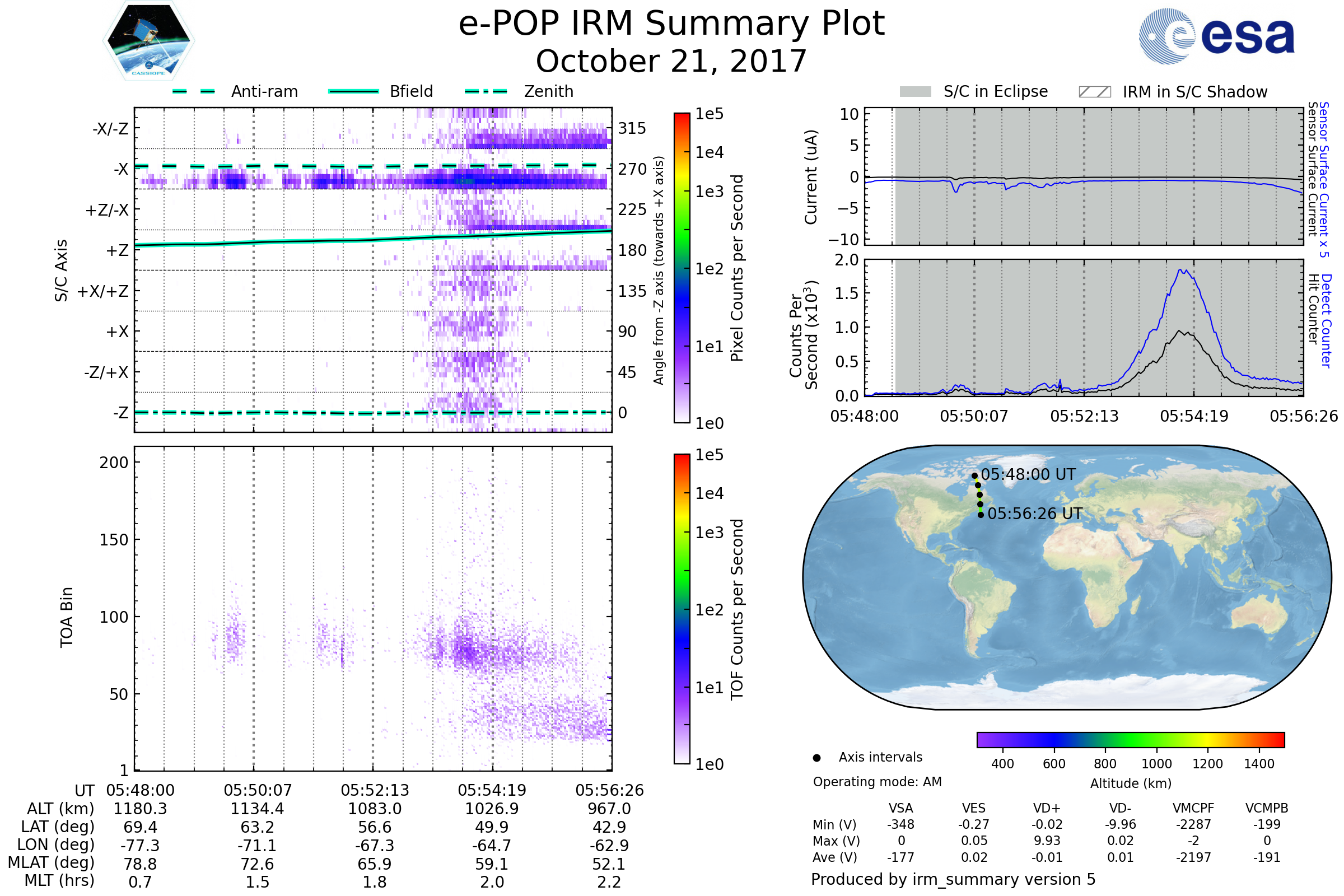Click the TOF Counts per Second colorbar

click(x=682, y=609)
